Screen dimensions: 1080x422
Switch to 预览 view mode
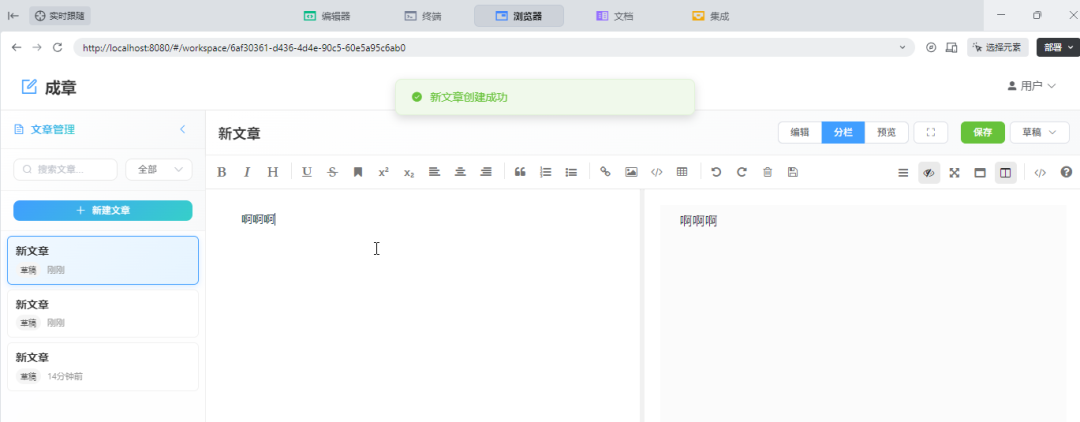(x=886, y=132)
